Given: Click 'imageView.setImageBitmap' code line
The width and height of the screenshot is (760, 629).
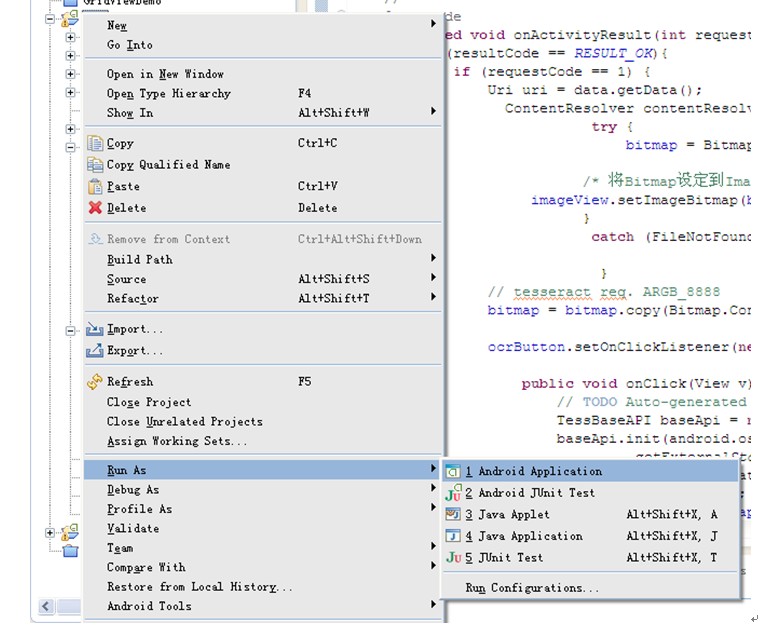Looking at the screenshot, I should click(641, 200).
